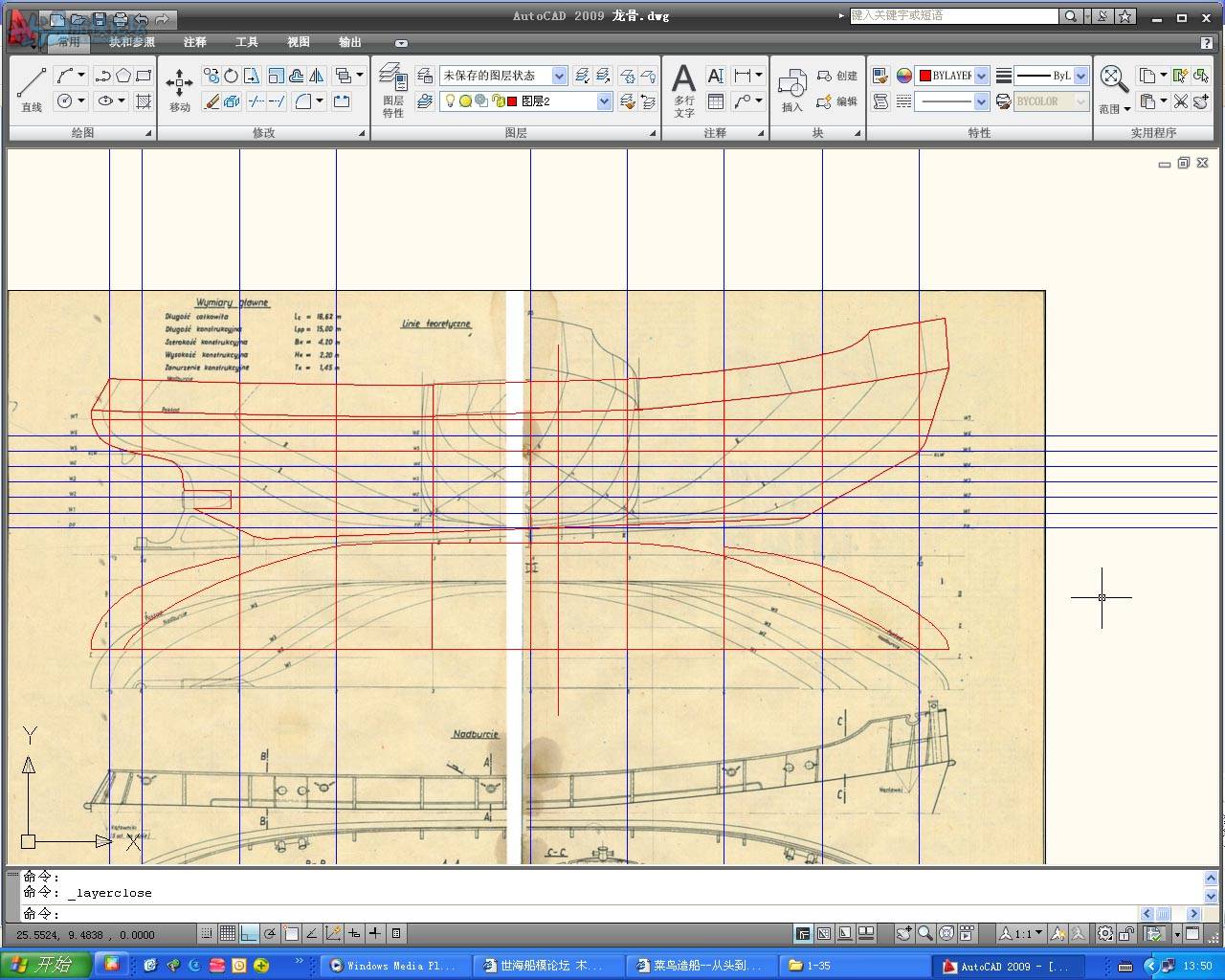Image resolution: width=1225 pixels, height=980 pixels.
Task: Open the ByL lineweight dropdown
Action: 1080,76
